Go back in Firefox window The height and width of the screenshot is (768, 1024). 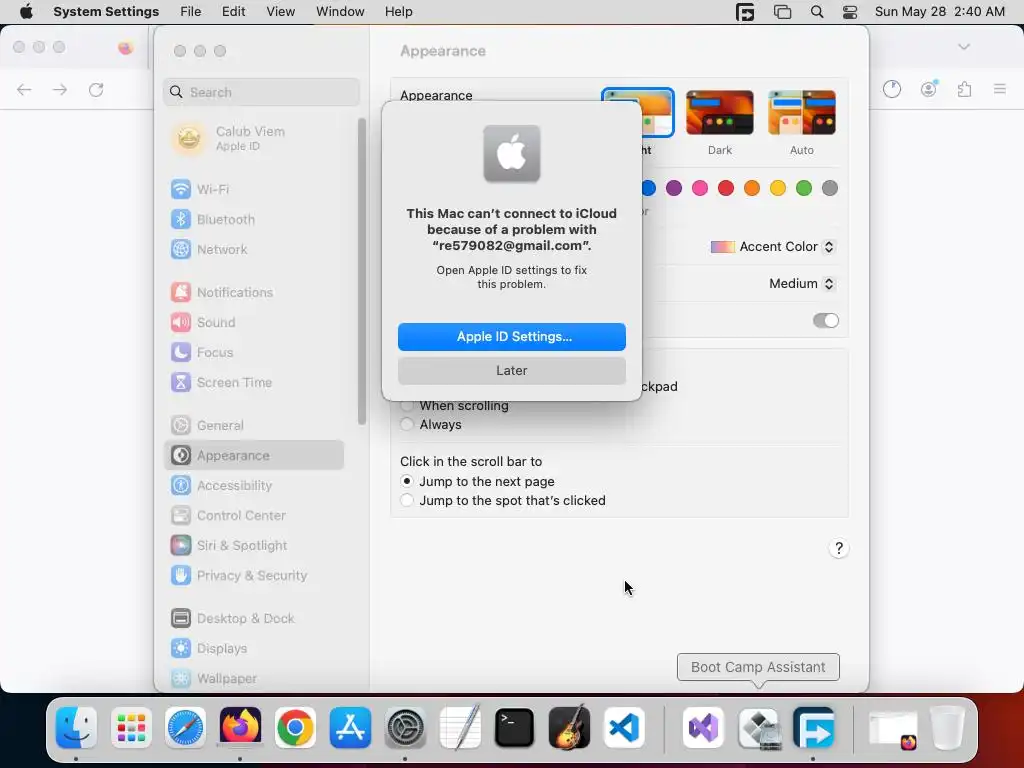24,89
